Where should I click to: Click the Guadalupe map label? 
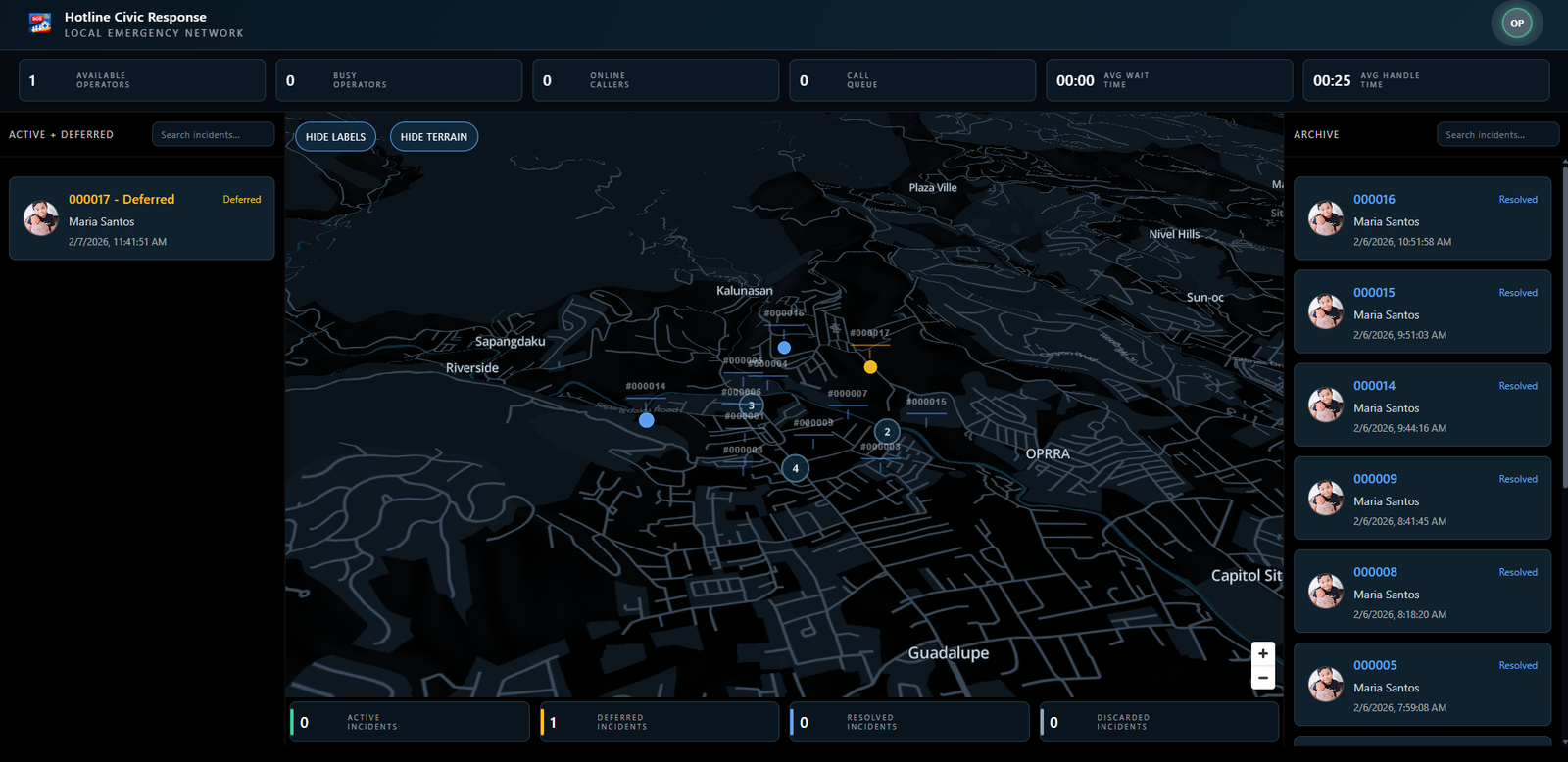click(949, 653)
